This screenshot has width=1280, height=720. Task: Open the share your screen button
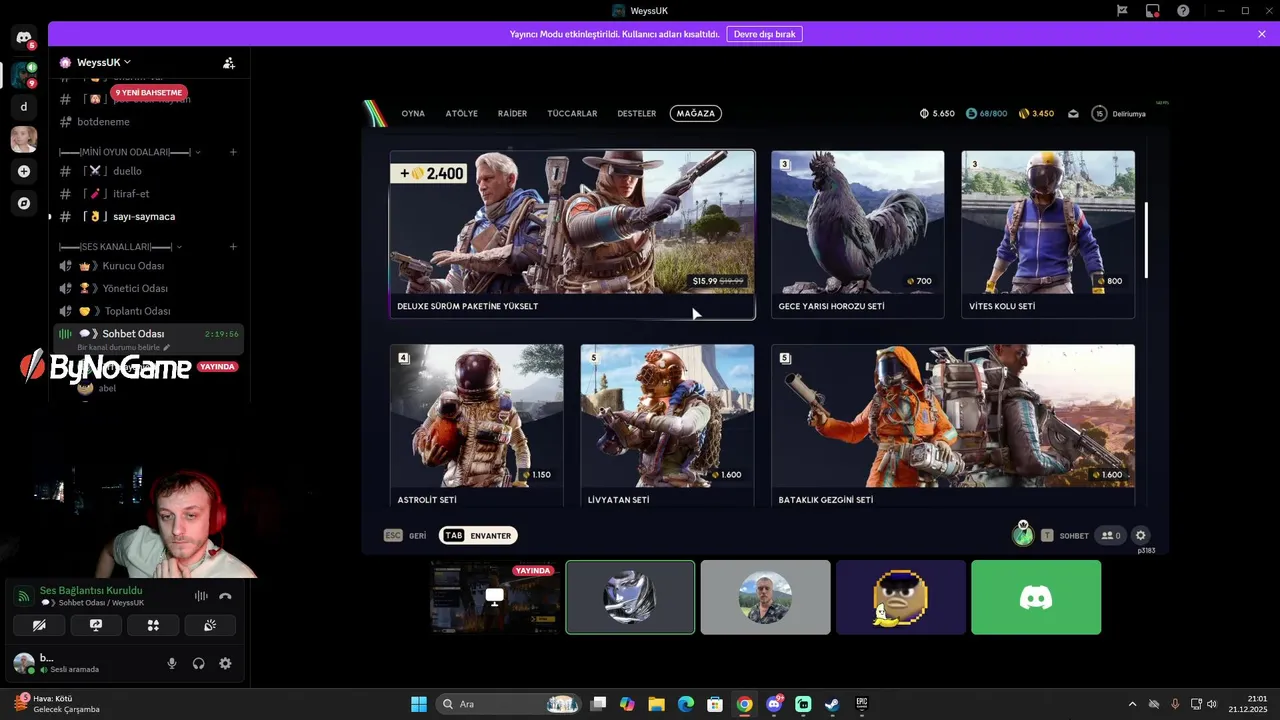coord(96,625)
